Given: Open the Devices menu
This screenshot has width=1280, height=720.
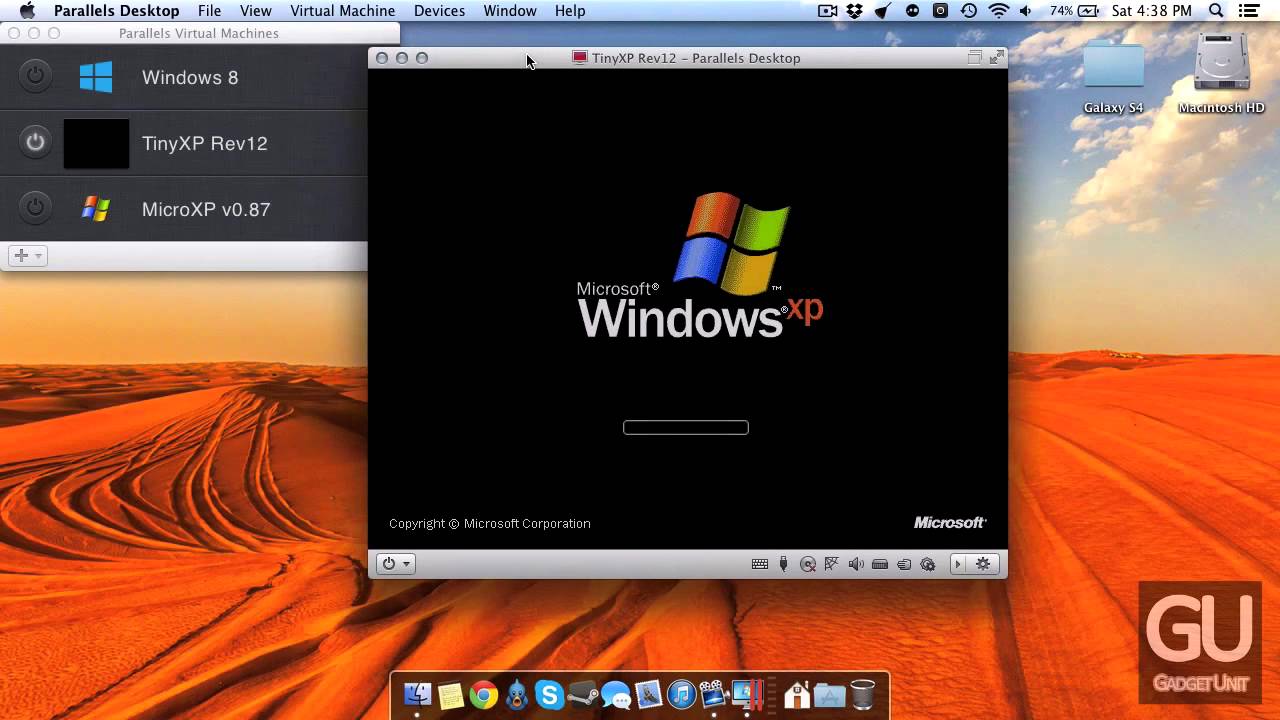Looking at the screenshot, I should coord(439,11).
